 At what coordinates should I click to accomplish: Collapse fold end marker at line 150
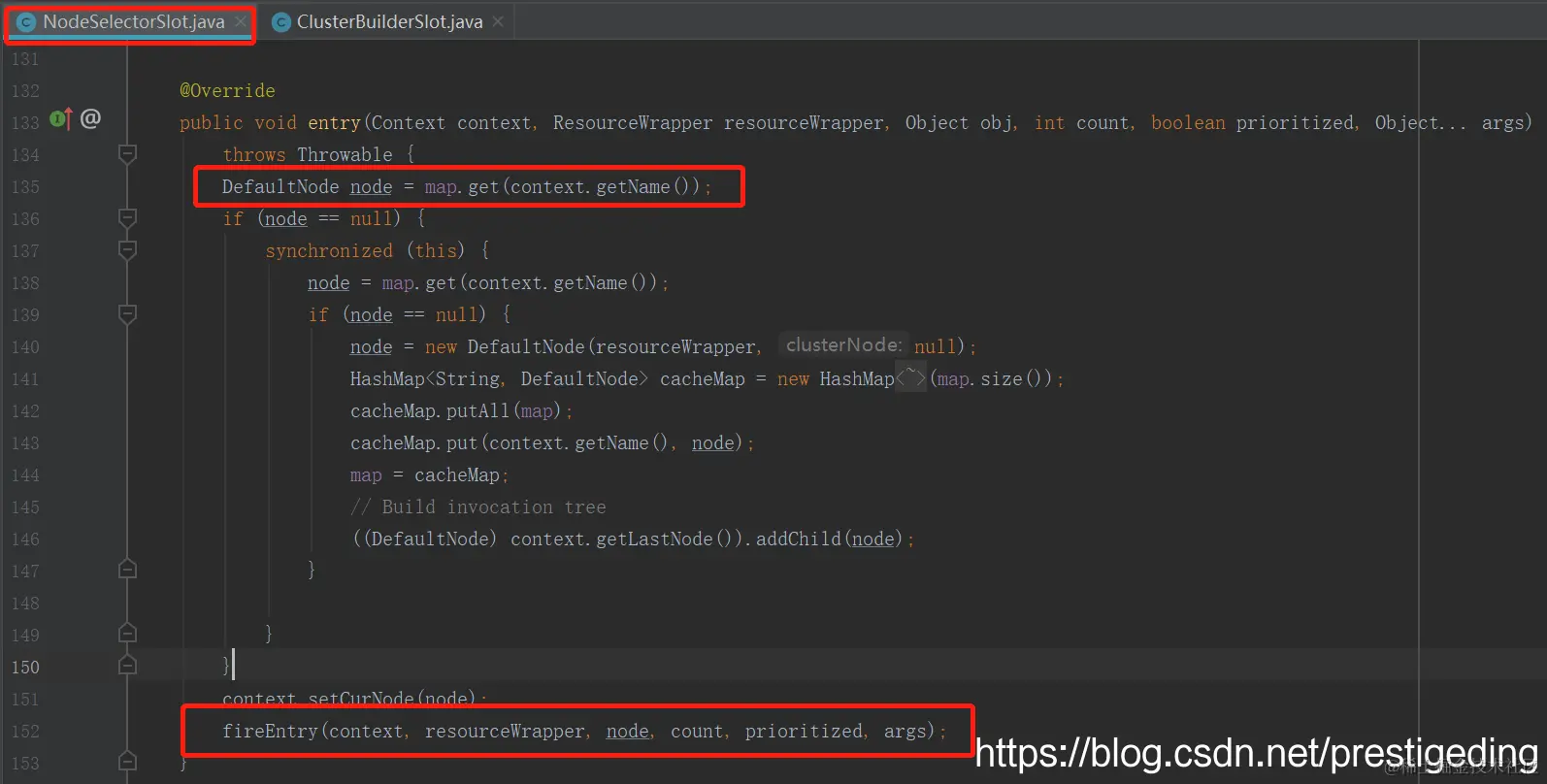127,665
